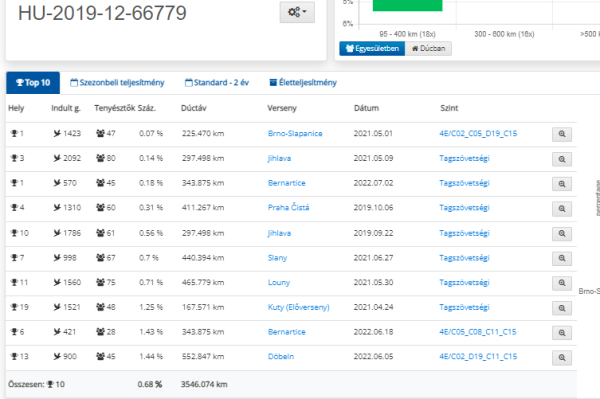Click the Dátum column header
Image resolution: width=600 pixels, height=399 pixels.
[366, 108]
